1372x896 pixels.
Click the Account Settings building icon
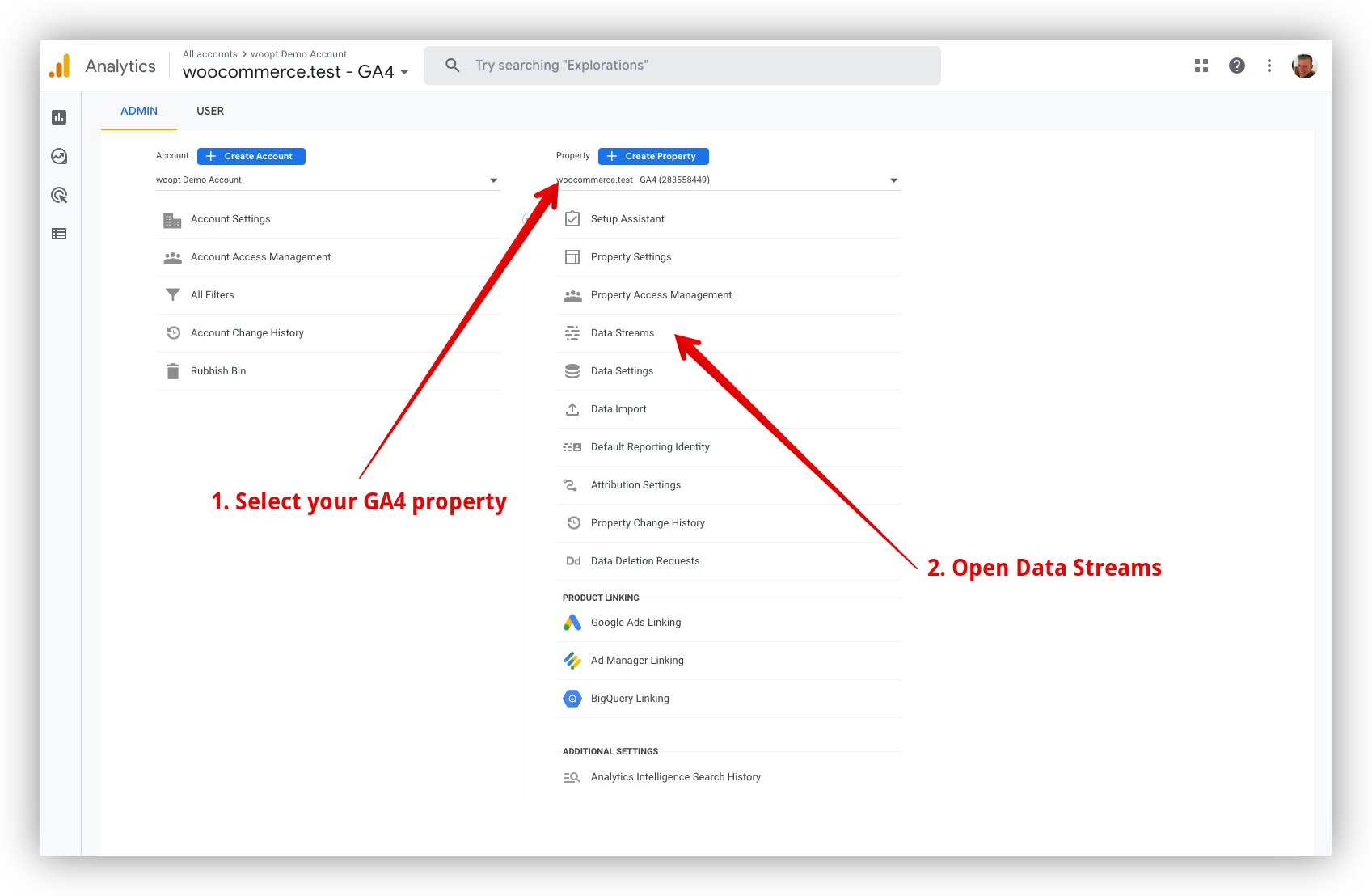click(172, 220)
